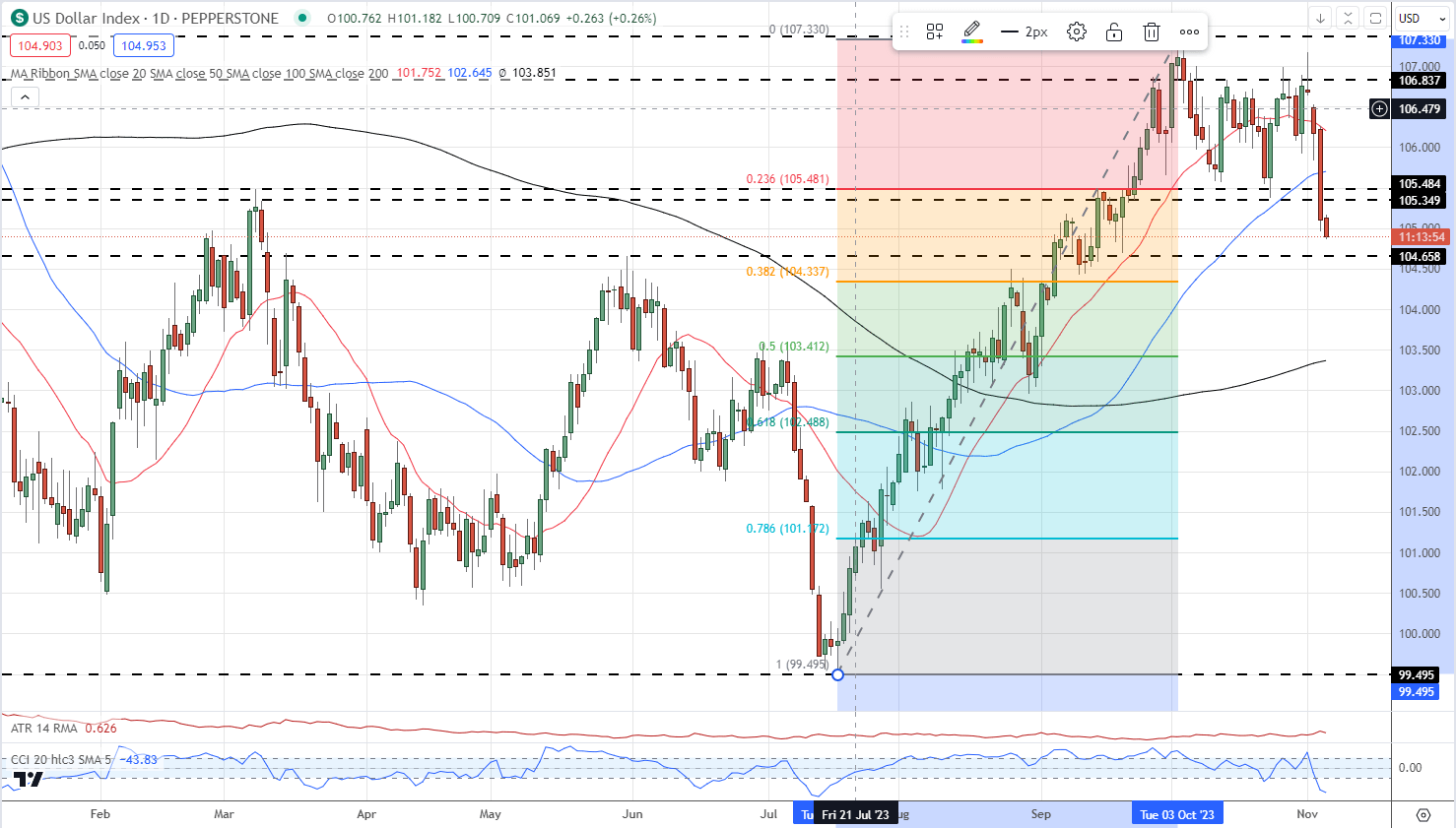Click the blue 107.330 price axis label
The width and height of the screenshot is (1456, 828).
1419,41
